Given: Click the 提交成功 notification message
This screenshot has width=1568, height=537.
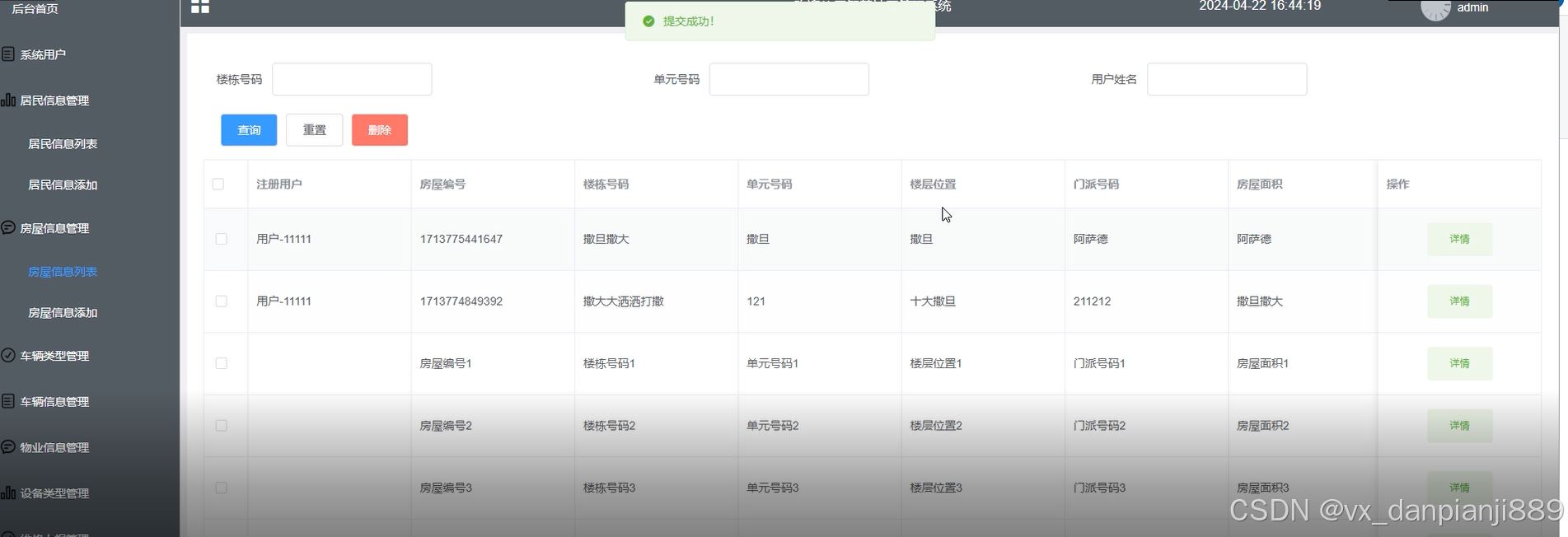Looking at the screenshot, I should pyautogui.click(x=689, y=21).
